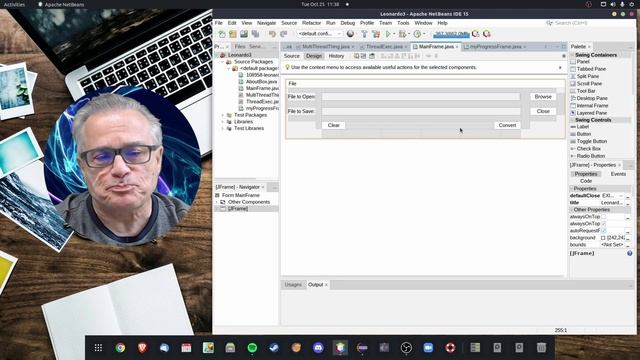Run the project with green play icon

pyautogui.click(x=388, y=34)
